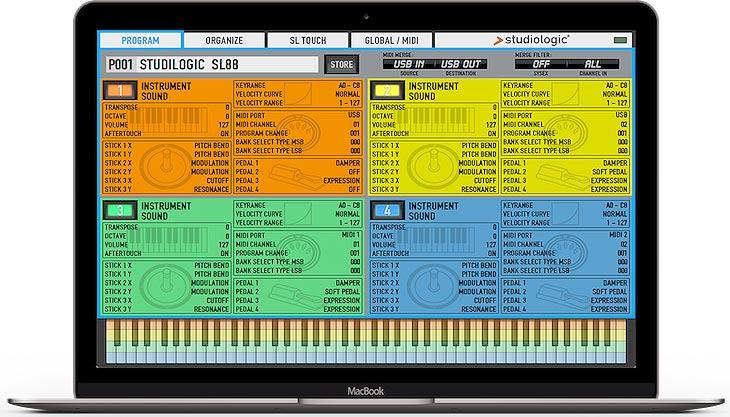Open velocity curve graph in zone 4
Screen dimensions: 730x417
point(565,214)
